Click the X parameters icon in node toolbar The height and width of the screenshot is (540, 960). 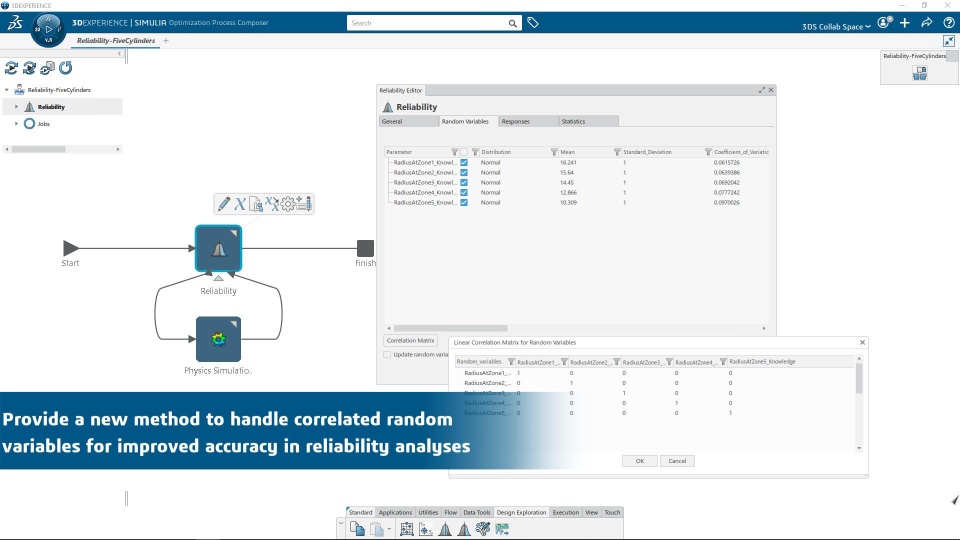click(x=240, y=204)
